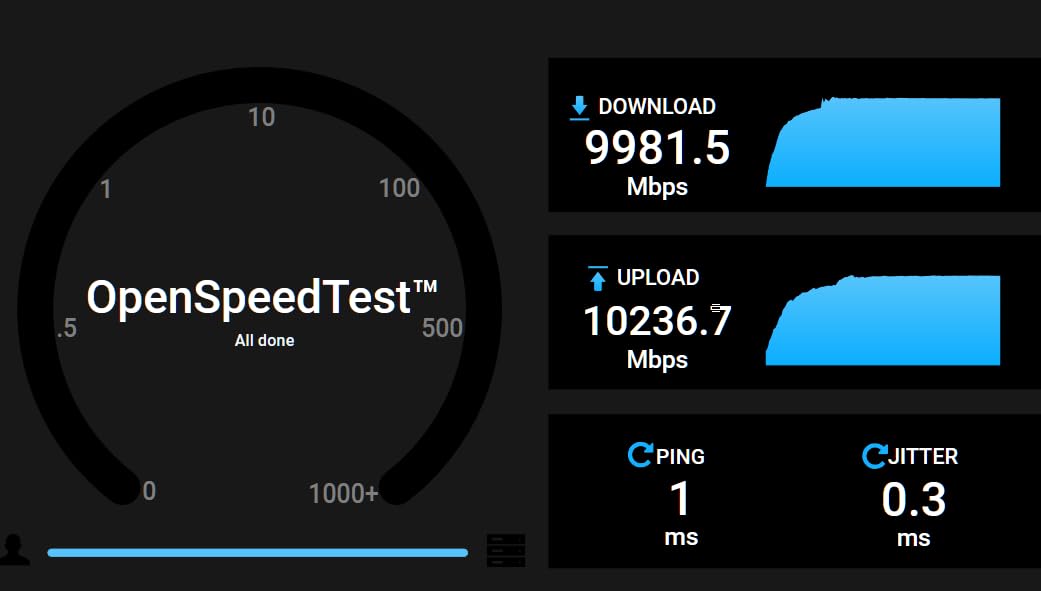The height and width of the screenshot is (591, 1041).
Task: Click the UPLOAD label
Action: tap(657, 278)
